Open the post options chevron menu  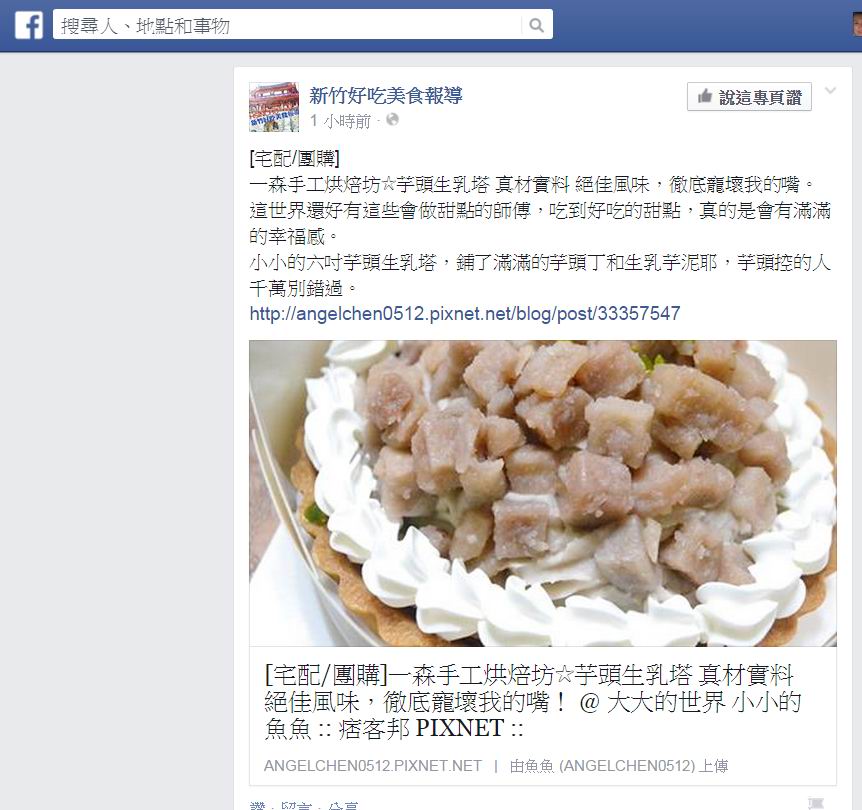pos(831,91)
